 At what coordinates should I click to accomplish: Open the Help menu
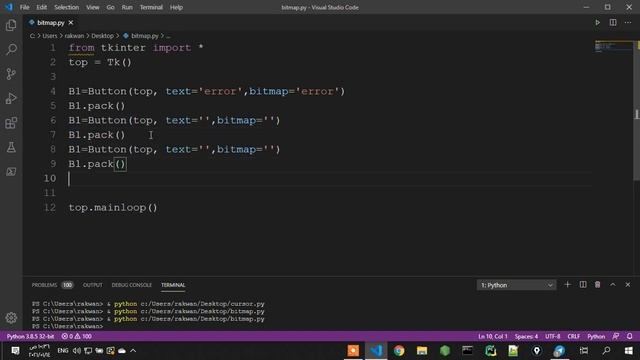(176, 7)
